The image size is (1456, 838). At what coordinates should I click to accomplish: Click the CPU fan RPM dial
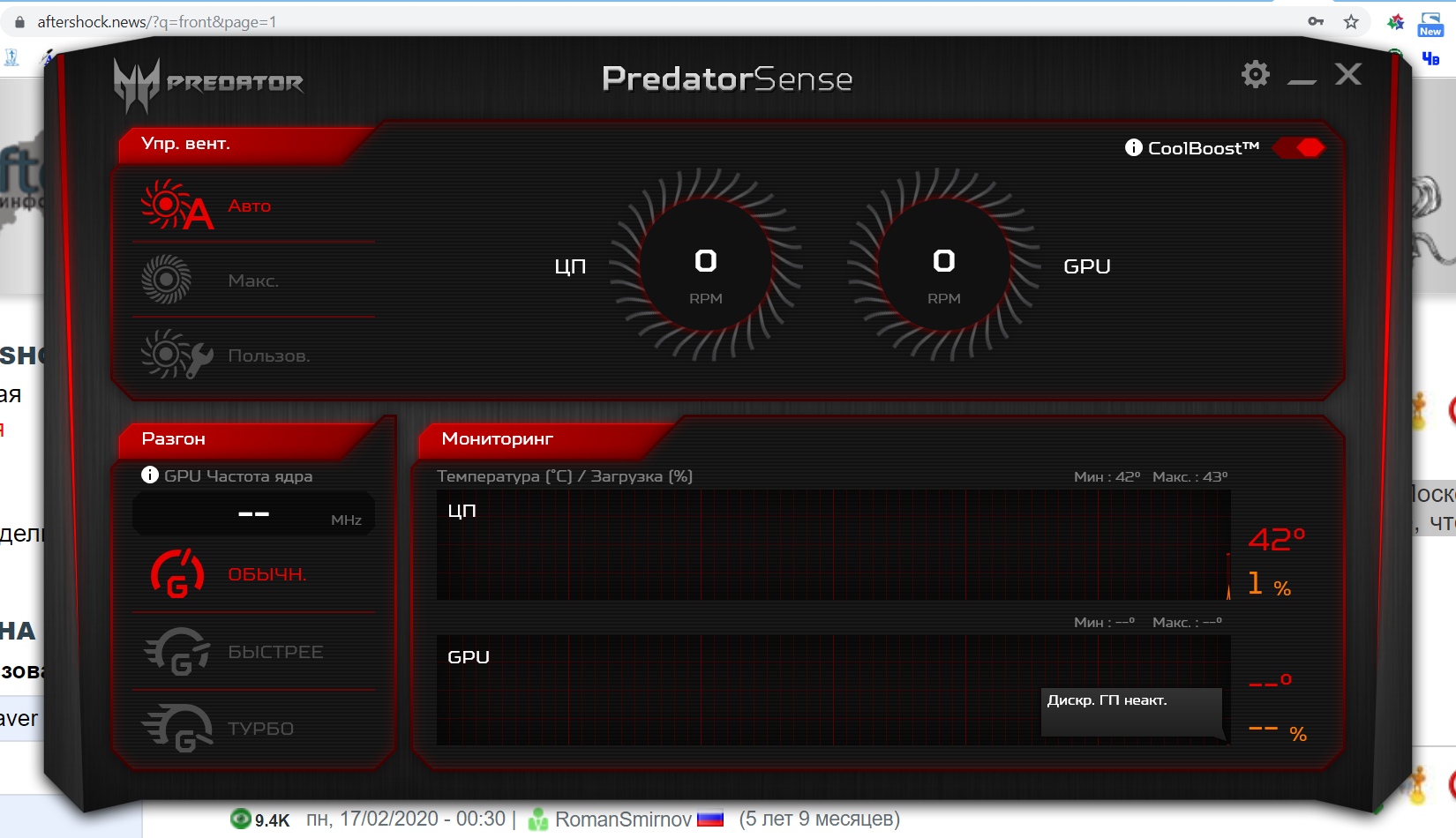[705, 266]
